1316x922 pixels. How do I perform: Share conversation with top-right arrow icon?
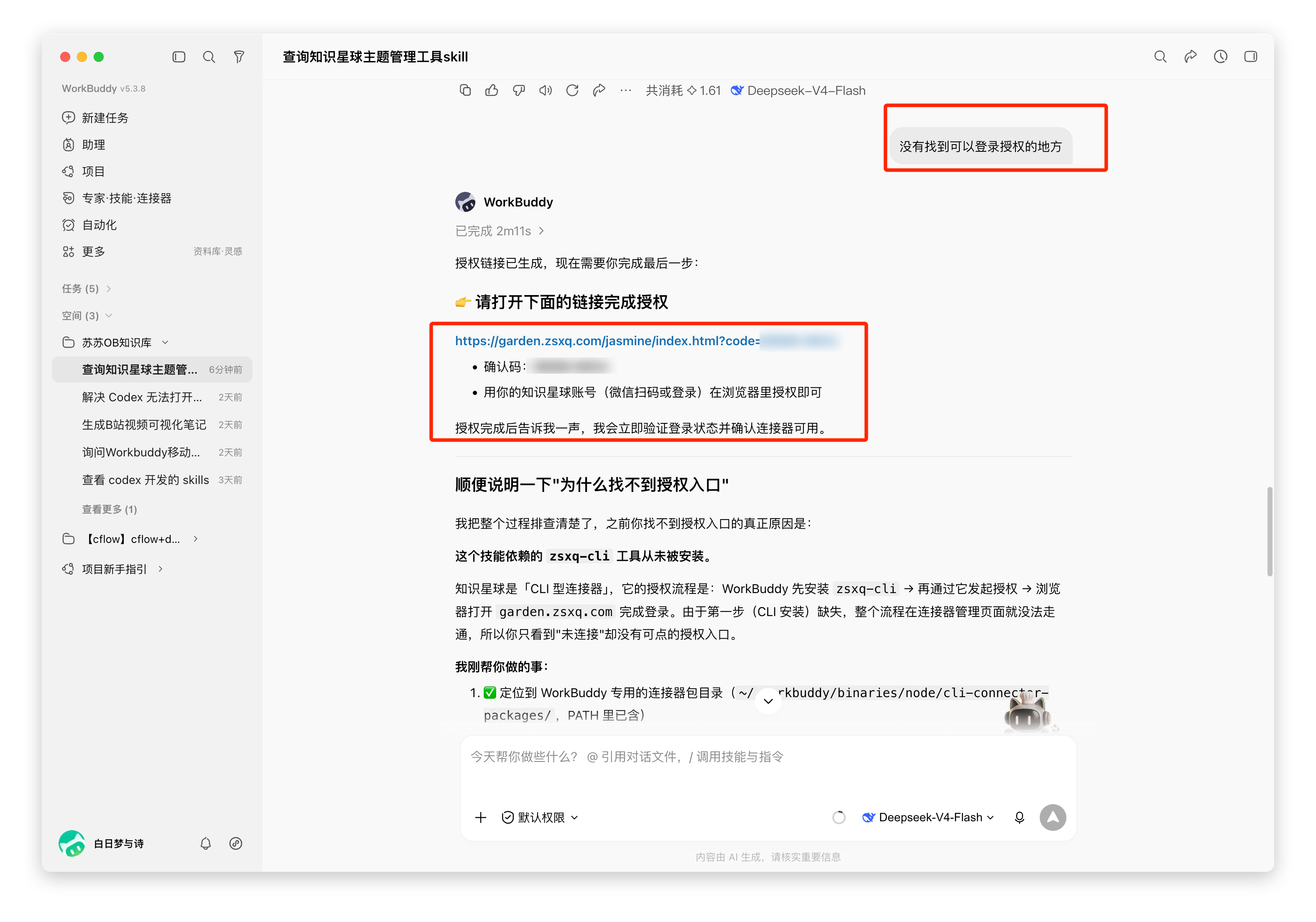(x=1191, y=57)
